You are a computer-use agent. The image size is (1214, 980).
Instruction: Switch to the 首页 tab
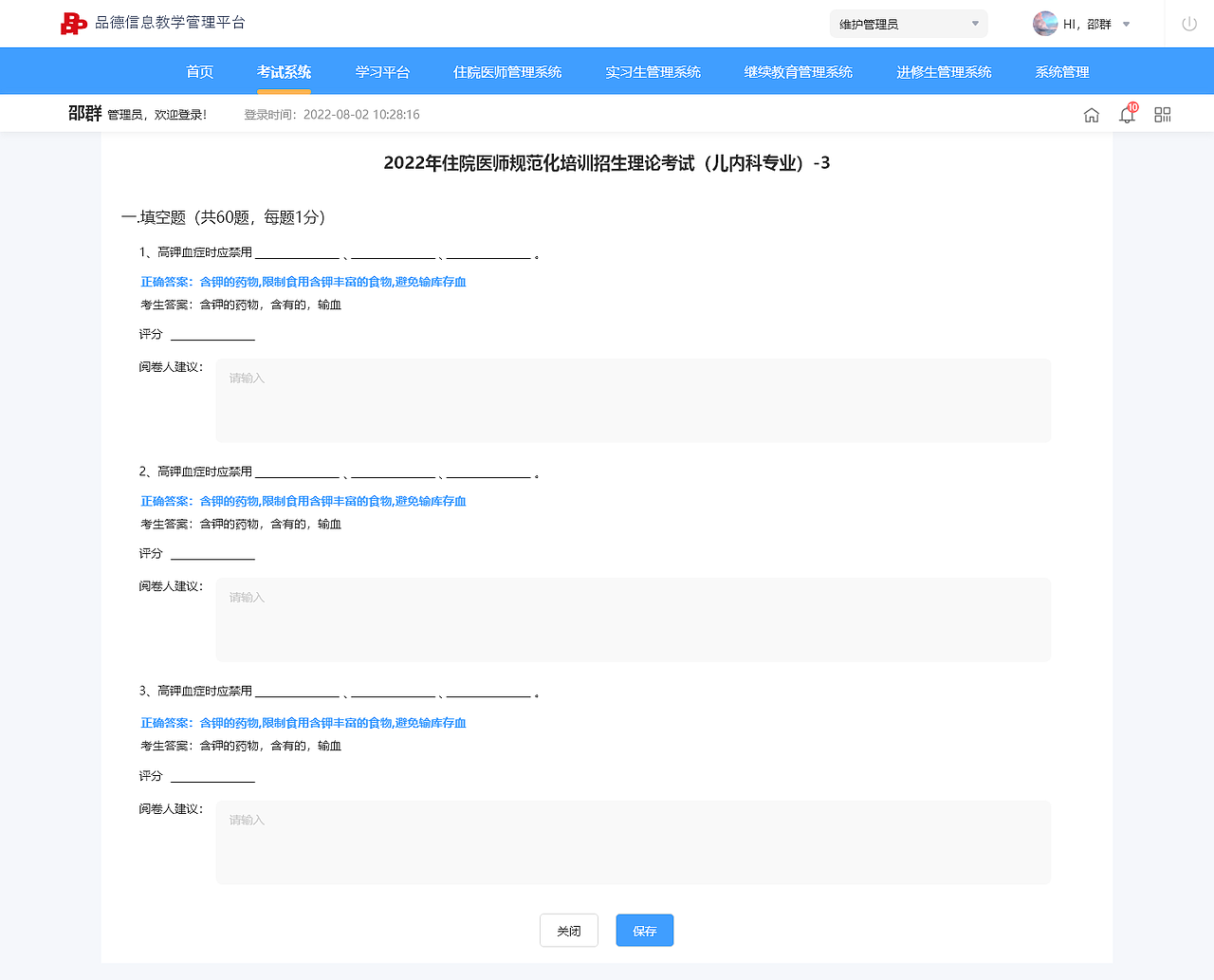point(199,70)
